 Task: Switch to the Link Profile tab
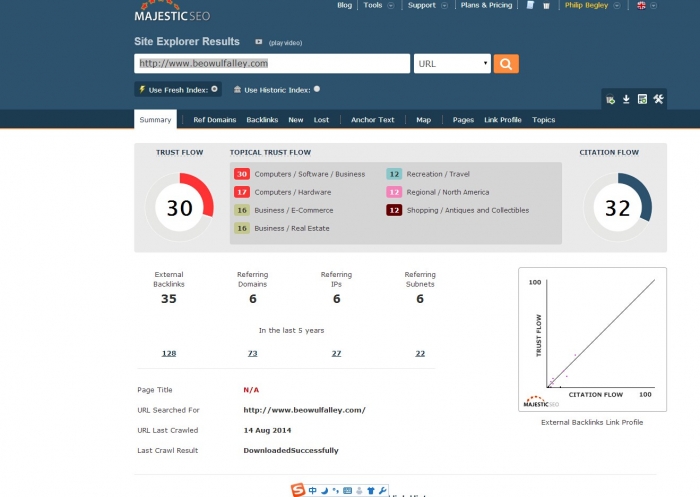click(x=503, y=120)
